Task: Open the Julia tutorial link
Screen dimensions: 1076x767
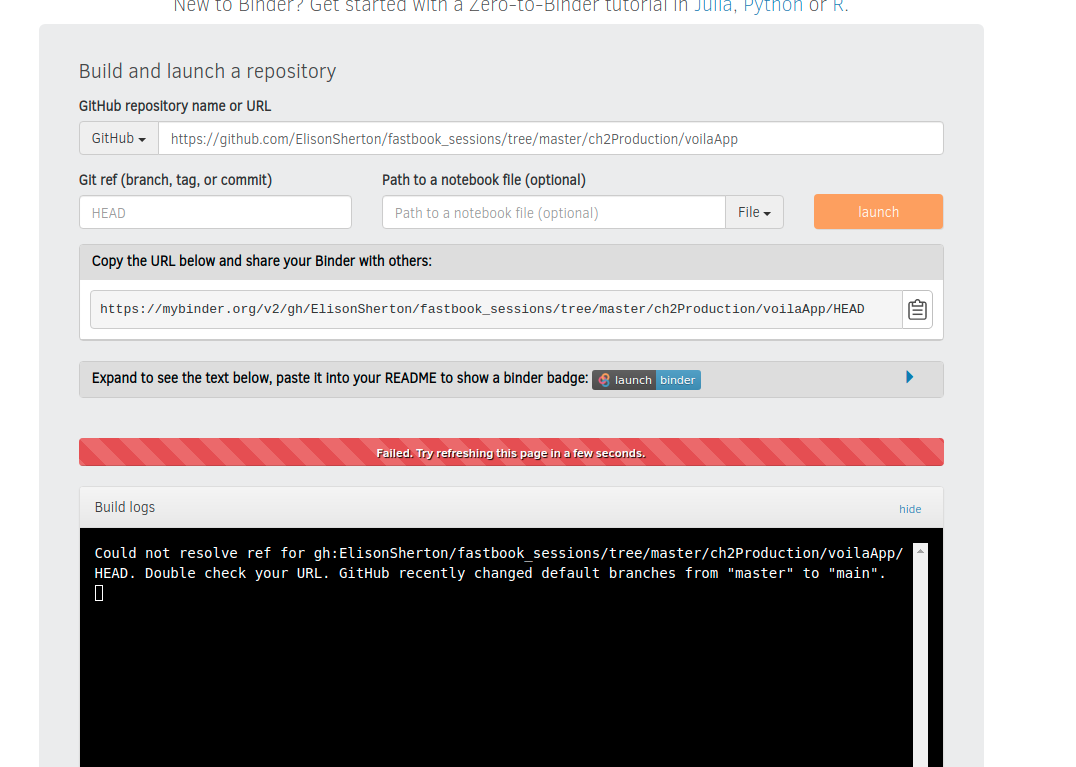Action: tap(713, 6)
